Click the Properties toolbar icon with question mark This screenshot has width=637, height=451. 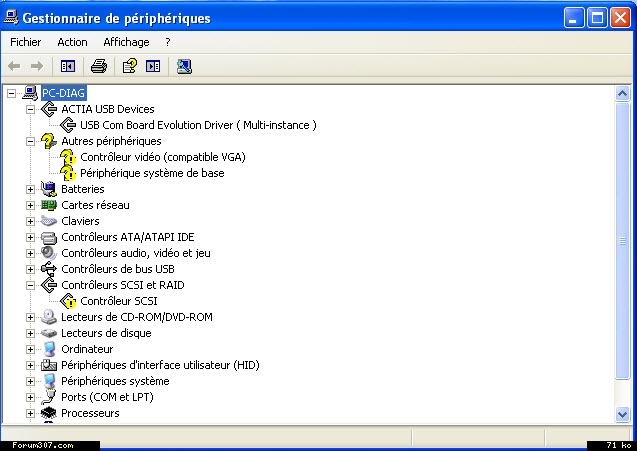pyautogui.click(x=129, y=66)
